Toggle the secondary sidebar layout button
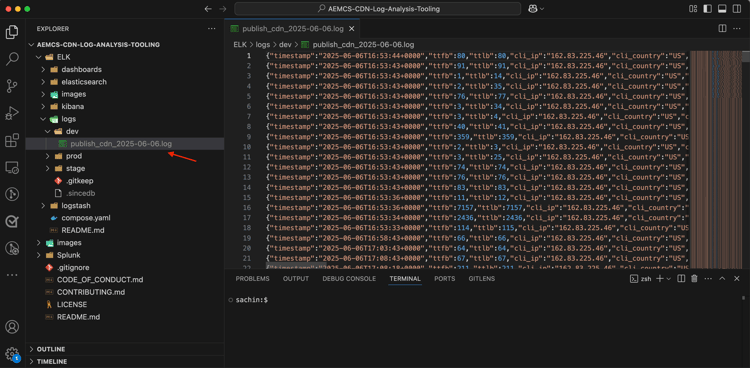 (737, 9)
